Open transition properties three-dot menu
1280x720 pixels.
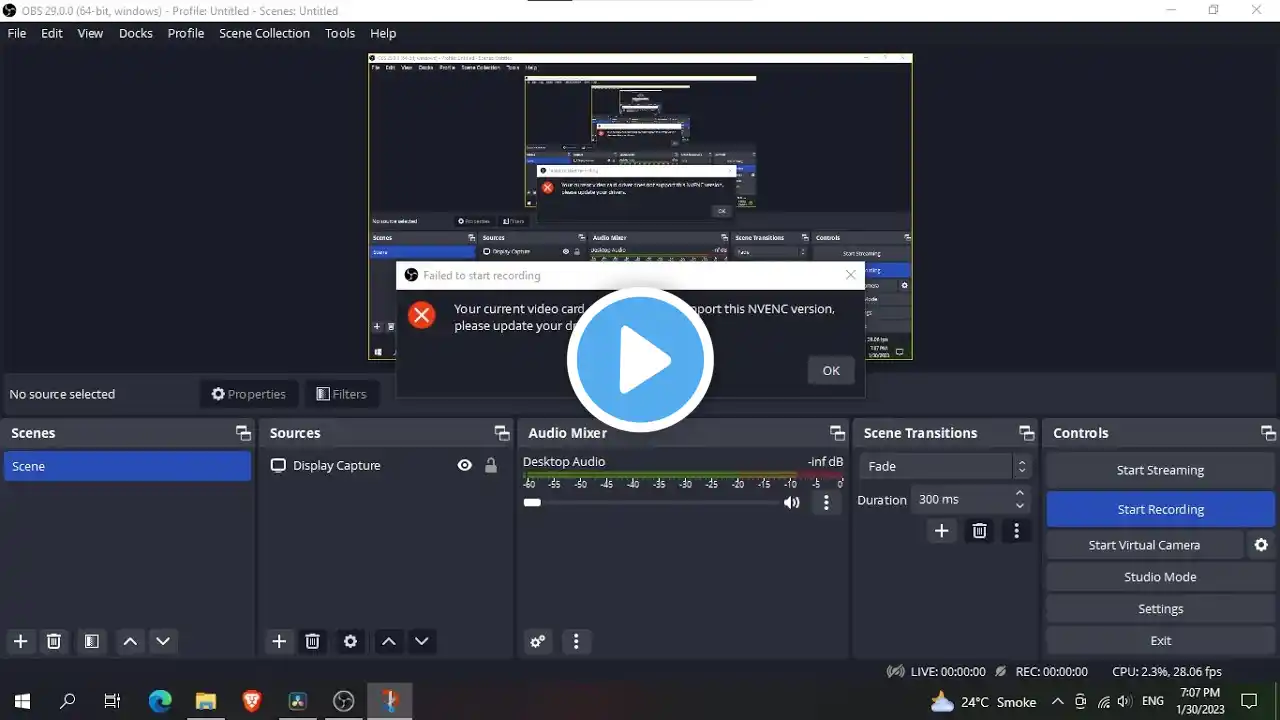1016,531
